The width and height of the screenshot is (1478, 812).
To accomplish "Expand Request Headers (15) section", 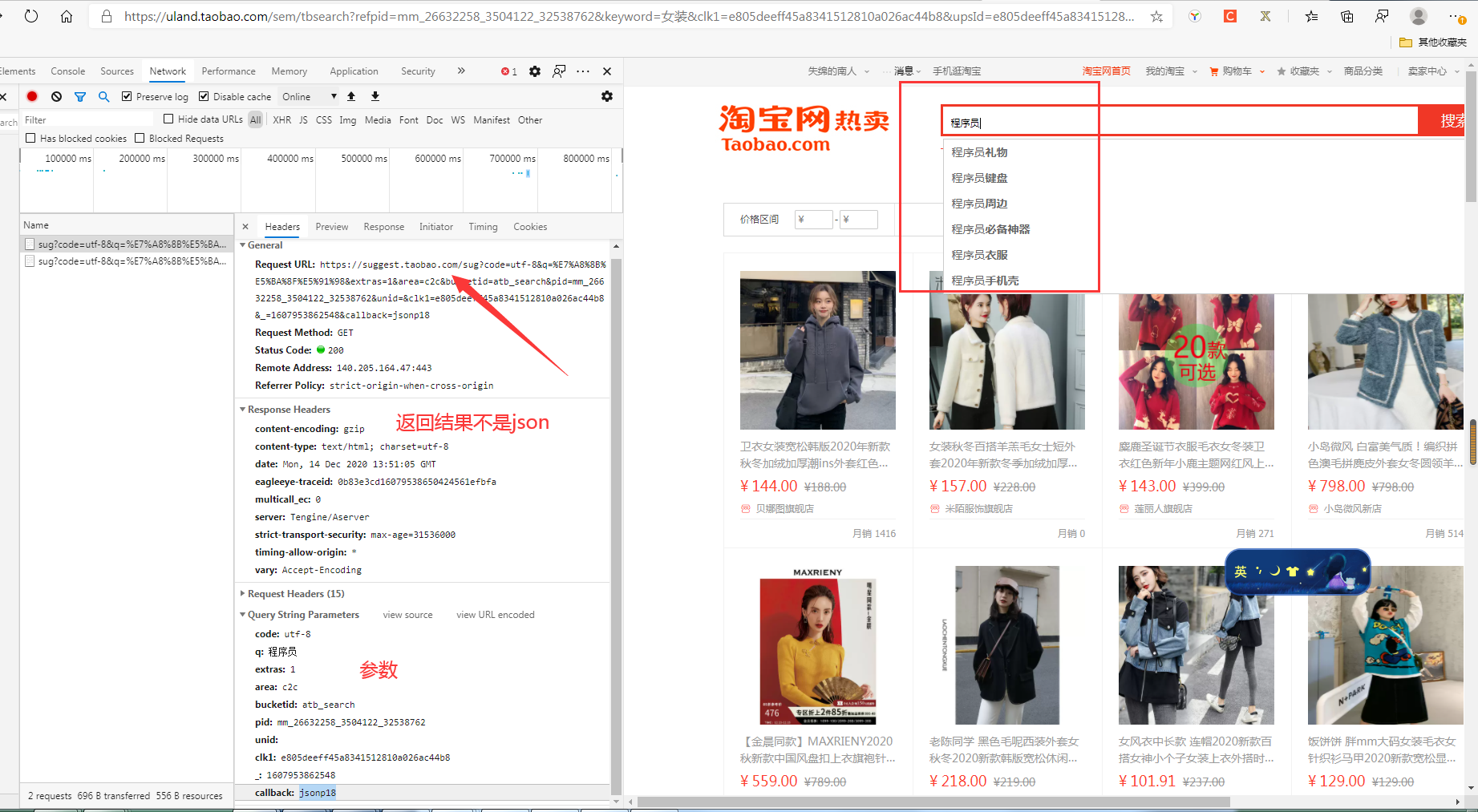I will click(243, 594).
